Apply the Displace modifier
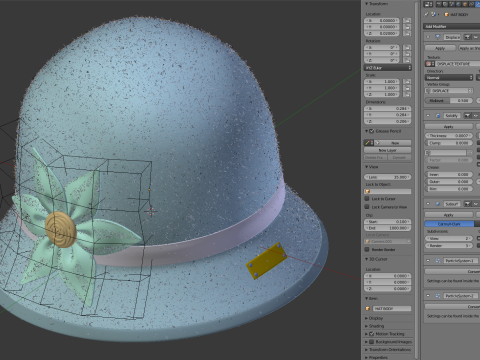The image size is (480, 360). [x=440, y=48]
